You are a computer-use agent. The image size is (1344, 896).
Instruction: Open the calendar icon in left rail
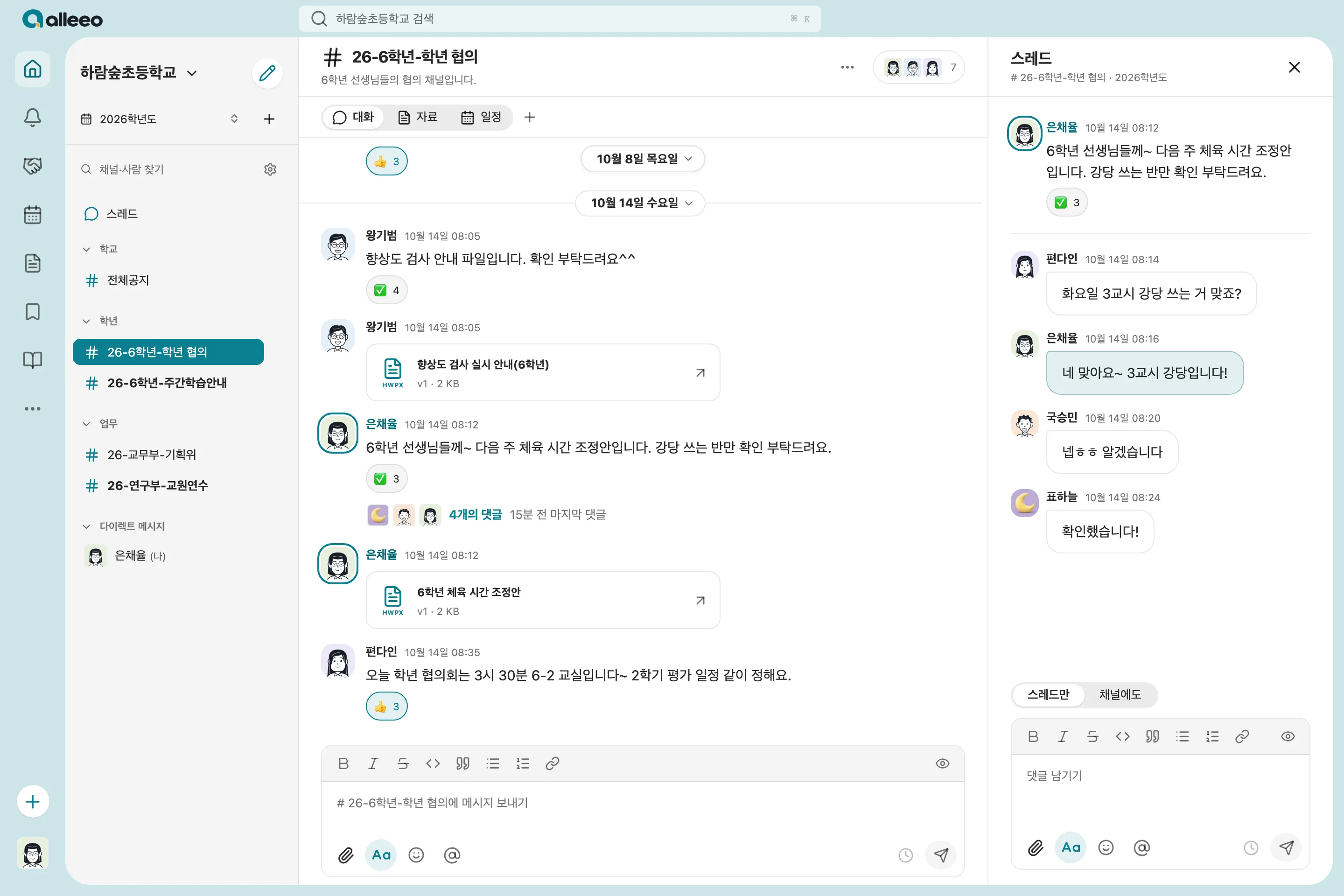point(33,215)
